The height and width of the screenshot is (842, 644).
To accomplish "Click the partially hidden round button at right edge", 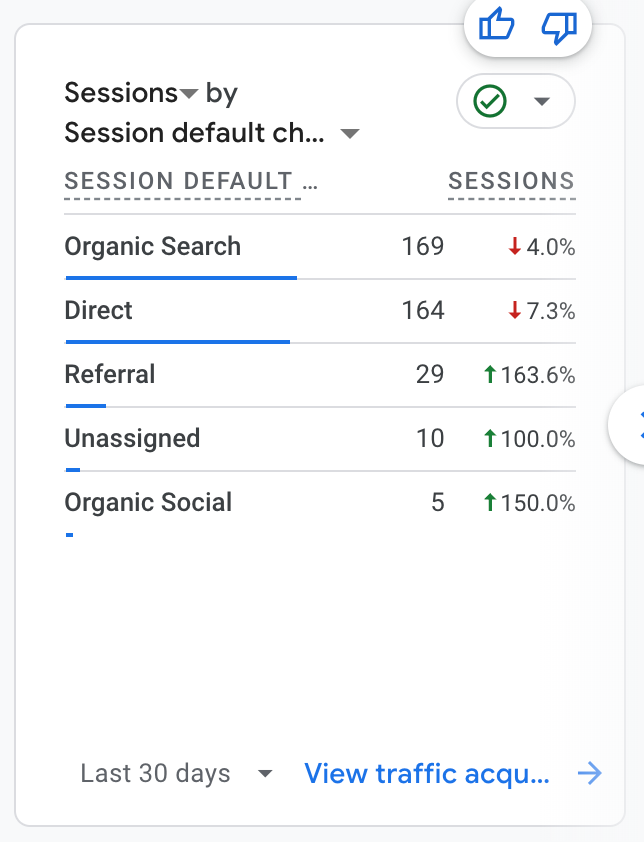I will click(632, 424).
